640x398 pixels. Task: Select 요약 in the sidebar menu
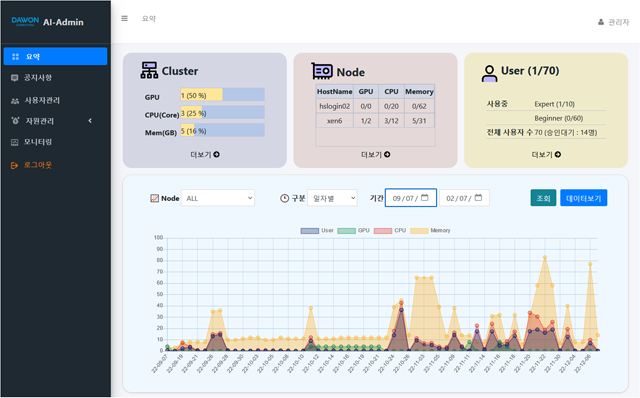pos(56,56)
